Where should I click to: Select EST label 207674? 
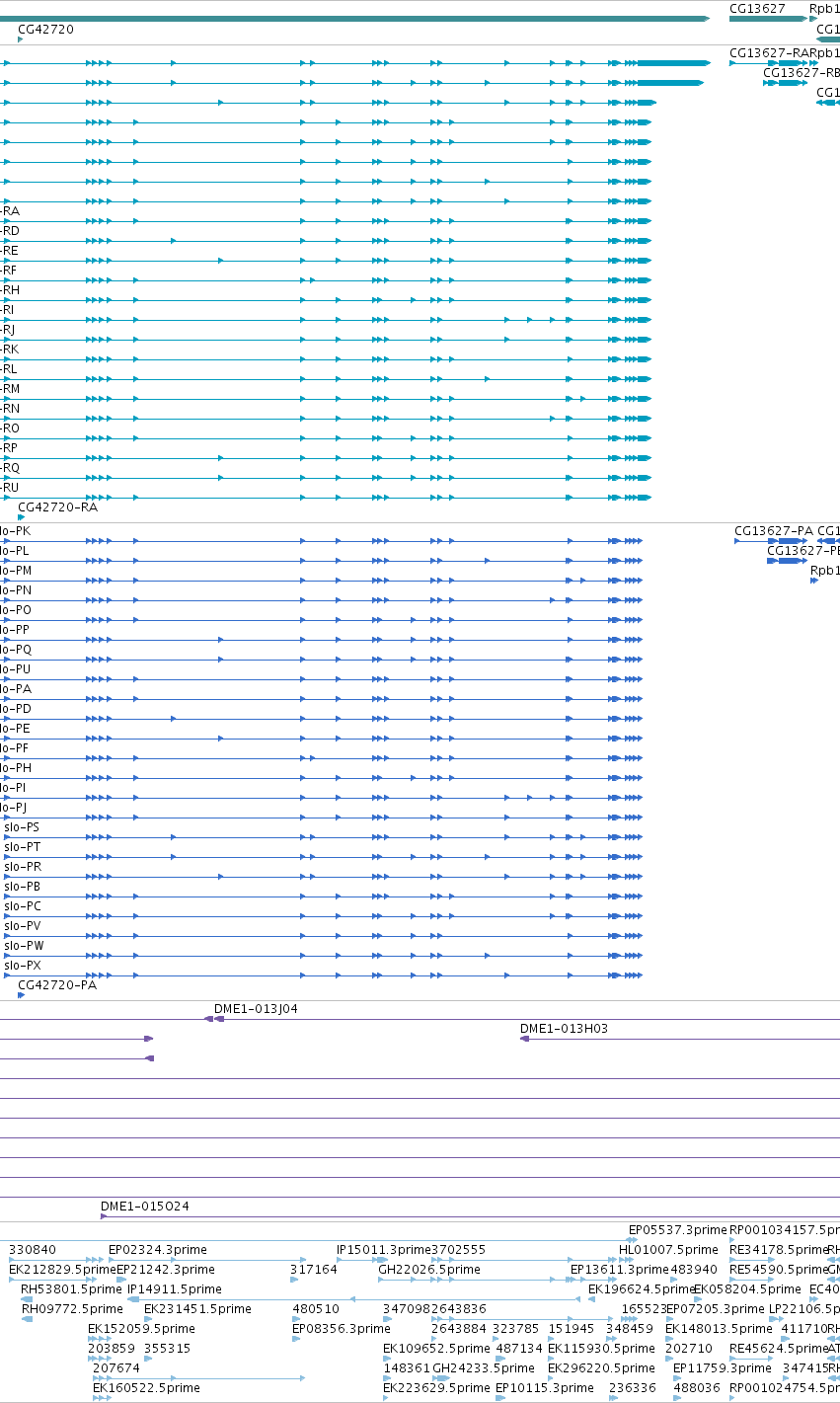click(116, 1368)
